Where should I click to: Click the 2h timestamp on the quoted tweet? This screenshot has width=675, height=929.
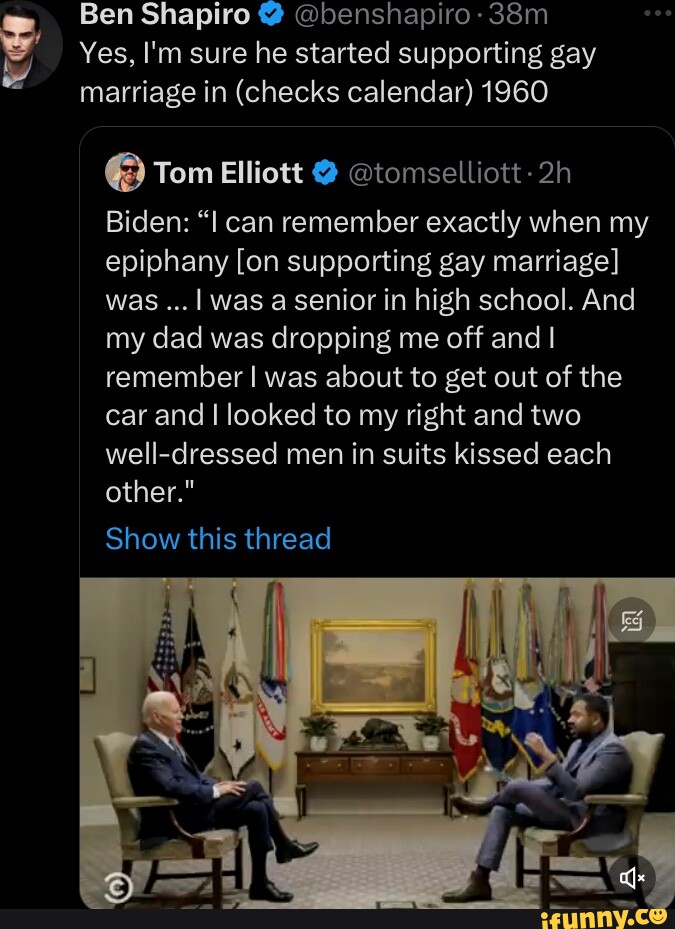pos(554,174)
